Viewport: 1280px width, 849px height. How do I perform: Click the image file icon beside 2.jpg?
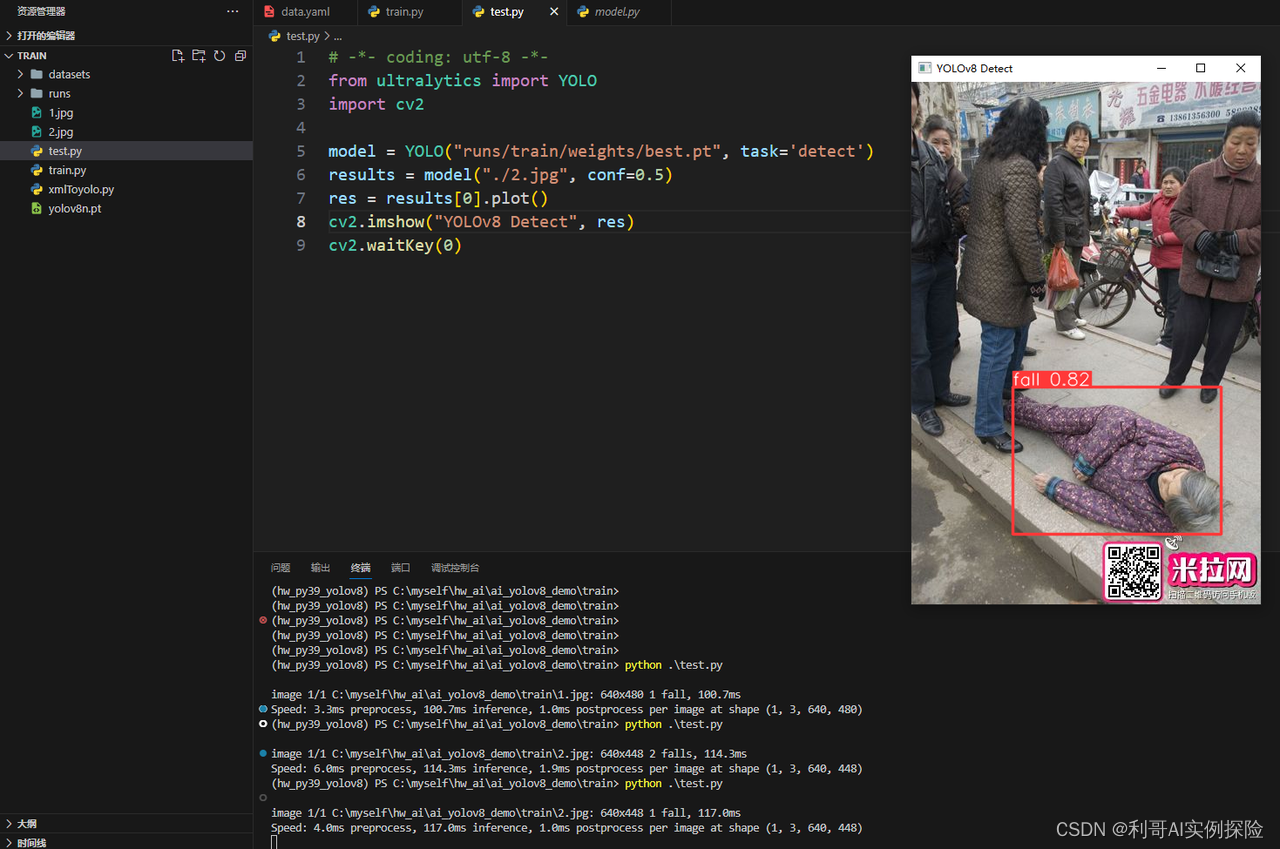pyautogui.click(x=37, y=132)
